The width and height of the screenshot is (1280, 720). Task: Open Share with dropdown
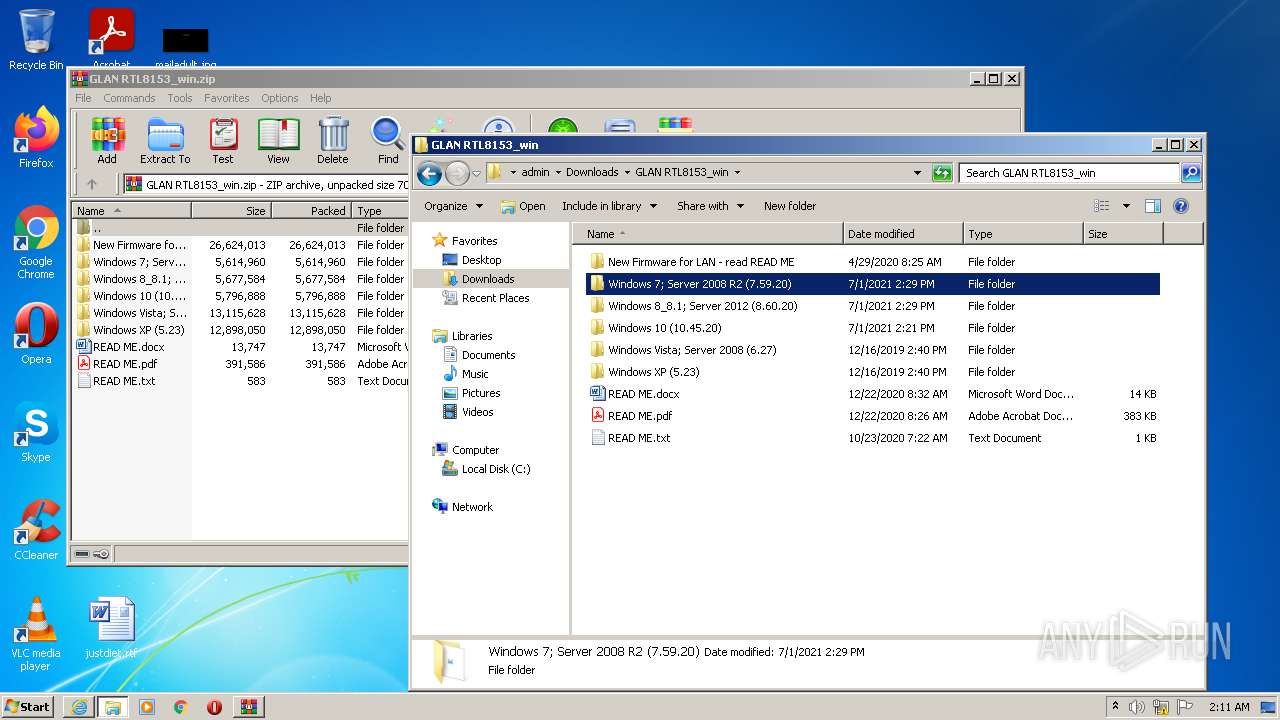click(711, 206)
